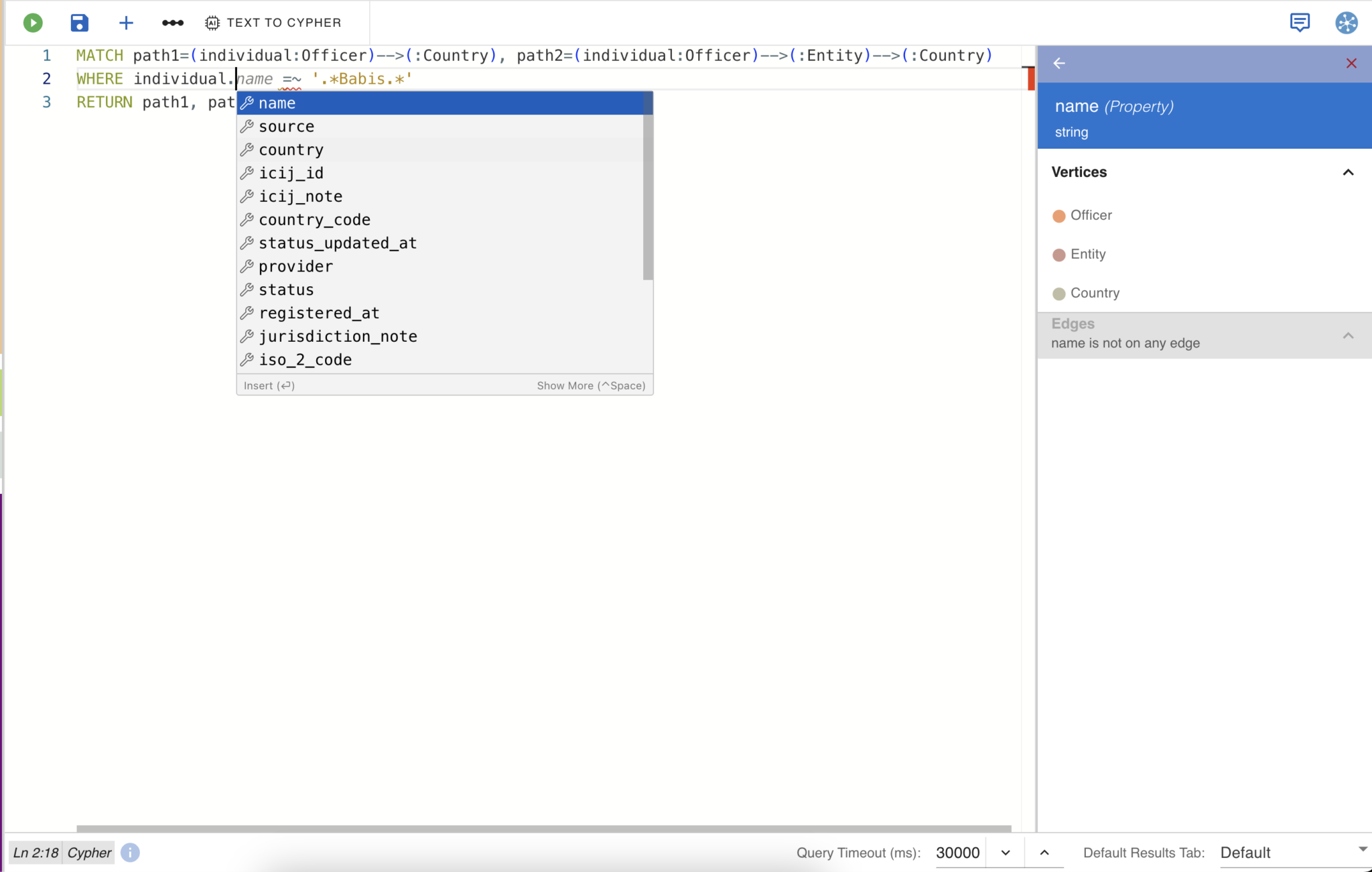This screenshot has width=1372, height=872.
Task: Click the orange Officer color dot
Action: click(x=1058, y=216)
